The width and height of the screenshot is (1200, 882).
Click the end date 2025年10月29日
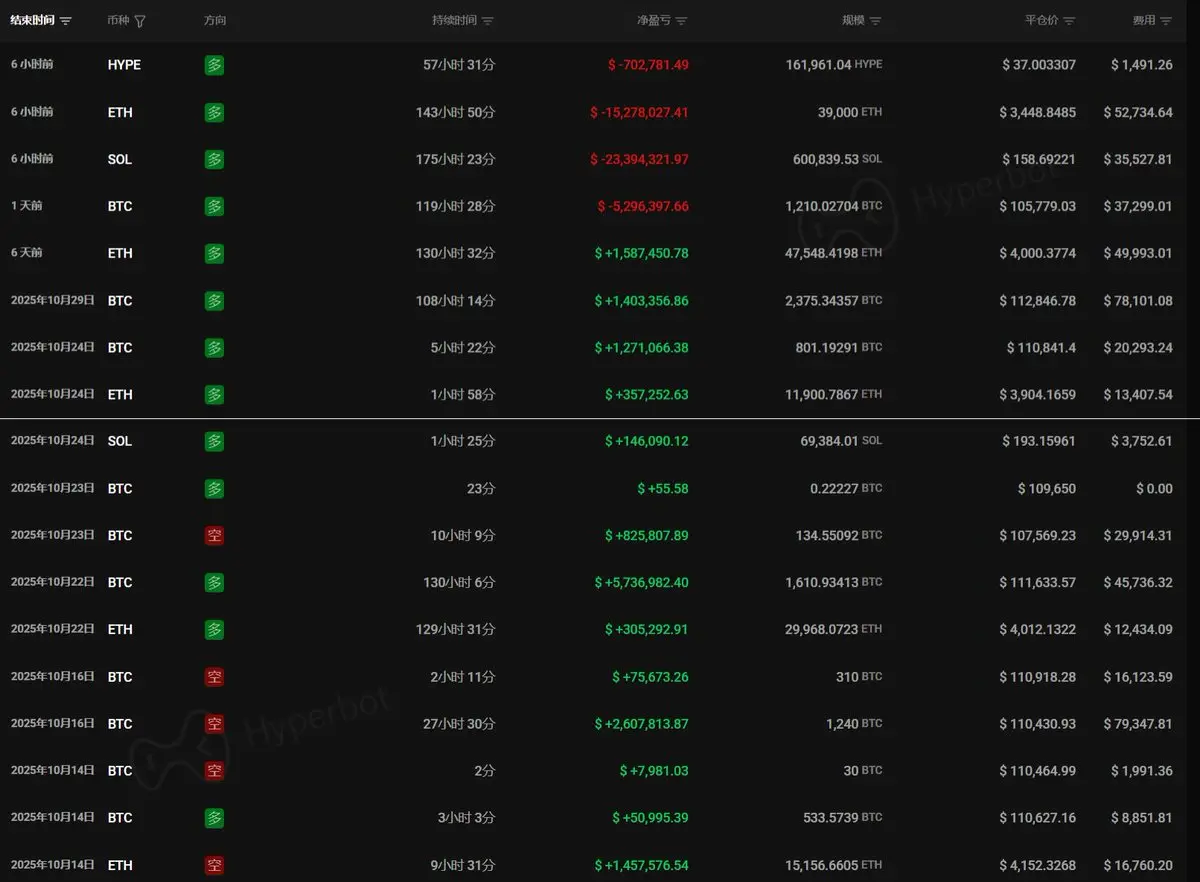coord(53,301)
